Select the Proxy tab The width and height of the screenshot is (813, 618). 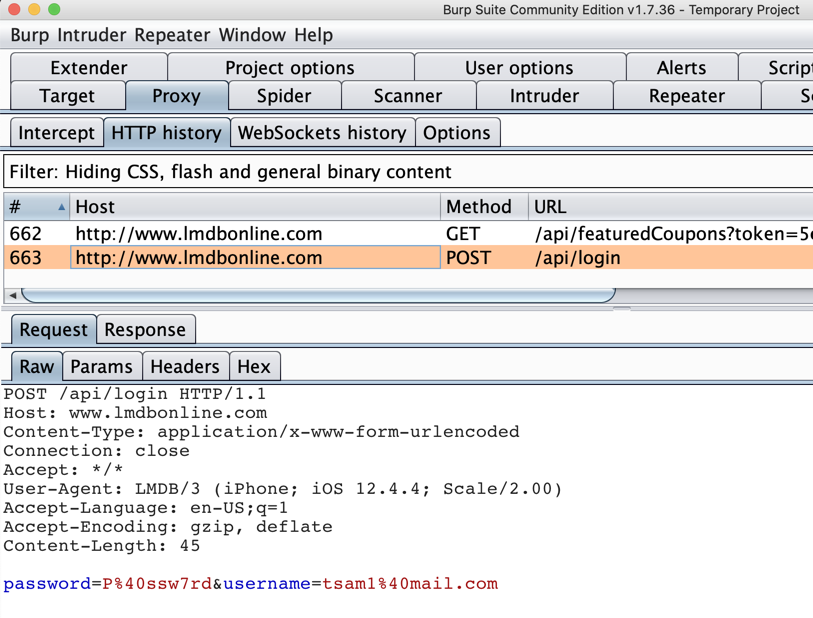pos(176,95)
